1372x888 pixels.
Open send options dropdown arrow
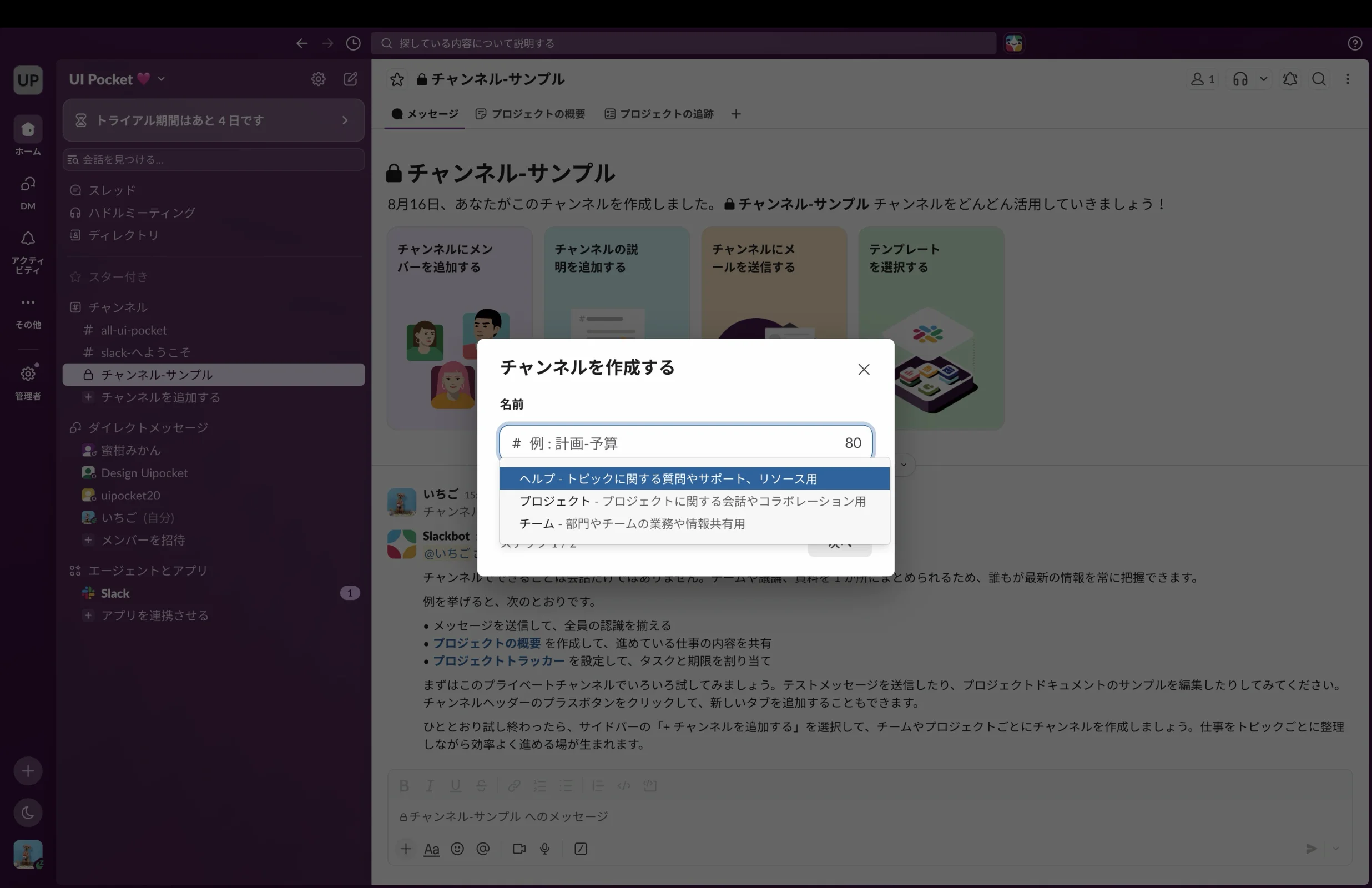[x=1335, y=848]
